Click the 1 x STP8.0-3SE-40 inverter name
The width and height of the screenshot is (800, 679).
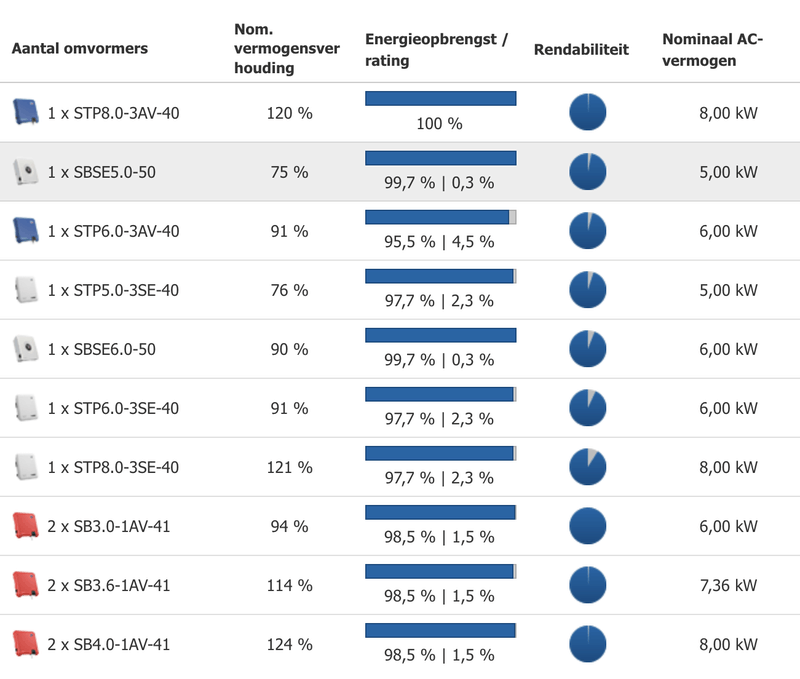point(114,467)
